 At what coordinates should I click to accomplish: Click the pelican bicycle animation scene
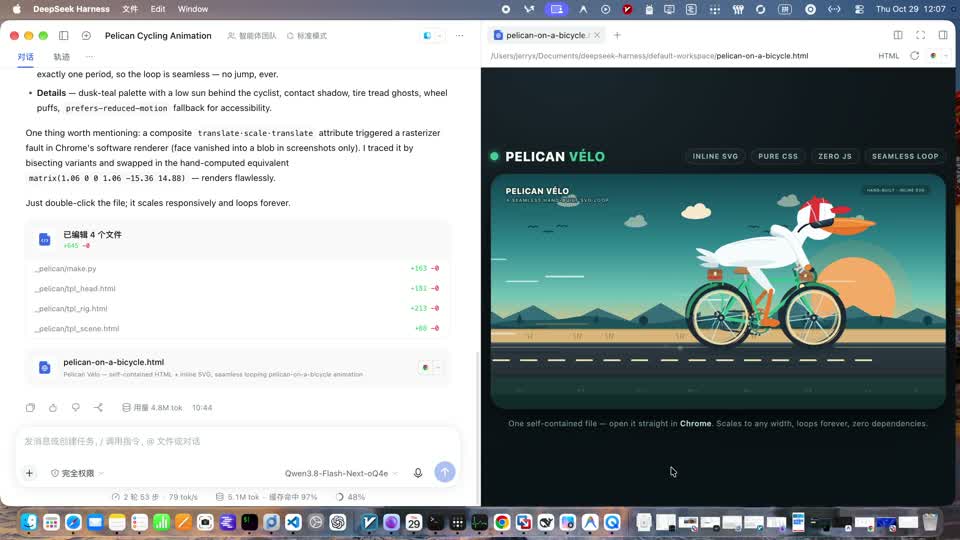(718, 291)
